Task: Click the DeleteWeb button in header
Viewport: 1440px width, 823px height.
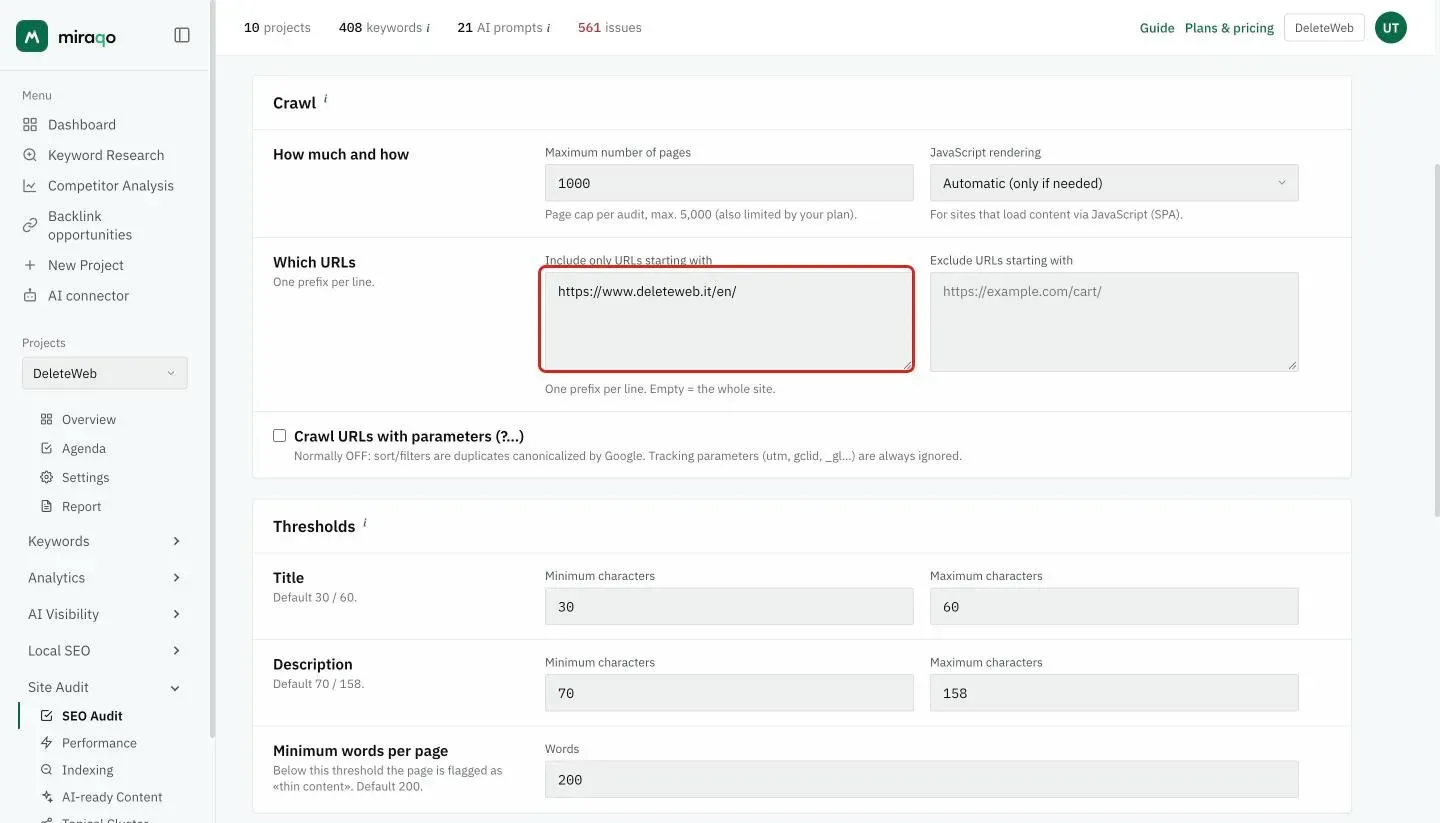Action: tap(1324, 28)
